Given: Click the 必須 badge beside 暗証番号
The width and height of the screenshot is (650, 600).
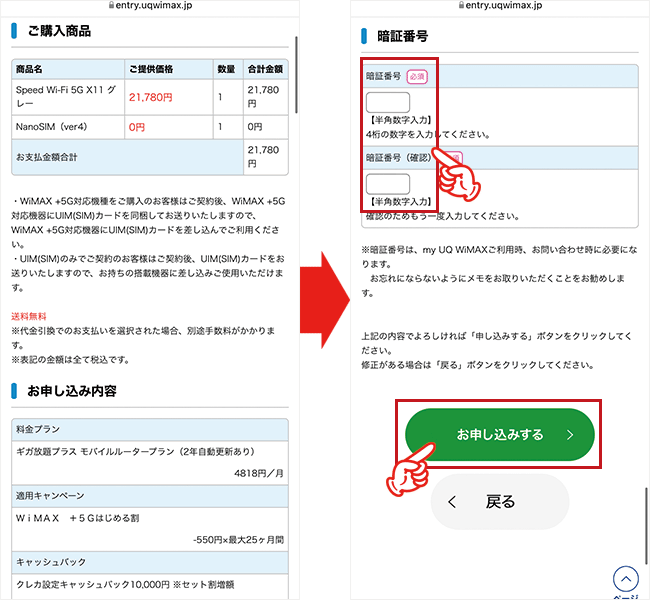Looking at the screenshot, I should point(417,77).
